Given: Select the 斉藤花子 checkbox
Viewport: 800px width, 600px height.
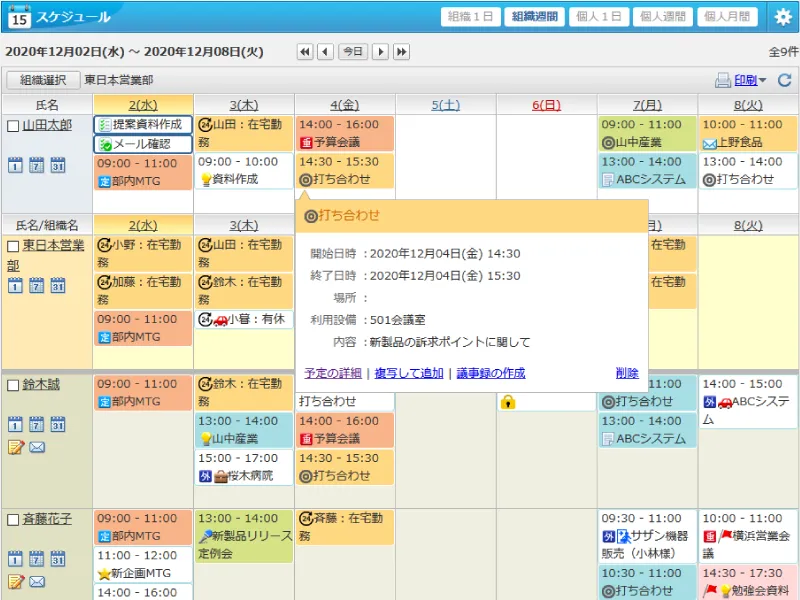Looking at the screenshot, I should (x=13, y=520).
